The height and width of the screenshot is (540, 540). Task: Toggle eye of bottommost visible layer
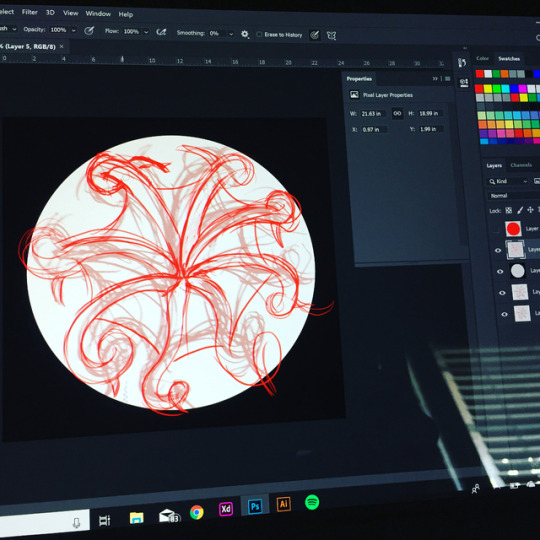pos(505,314)
